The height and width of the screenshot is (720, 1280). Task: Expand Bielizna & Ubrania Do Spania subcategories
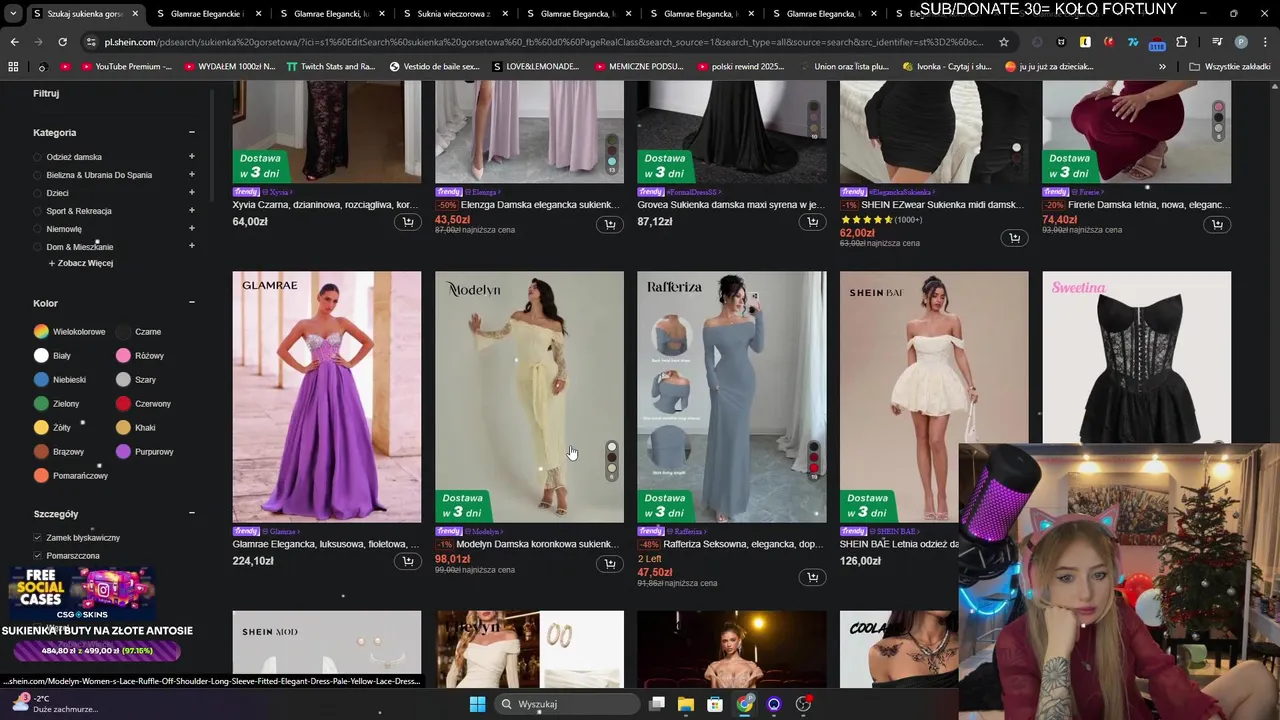click(x=191, y=174)
